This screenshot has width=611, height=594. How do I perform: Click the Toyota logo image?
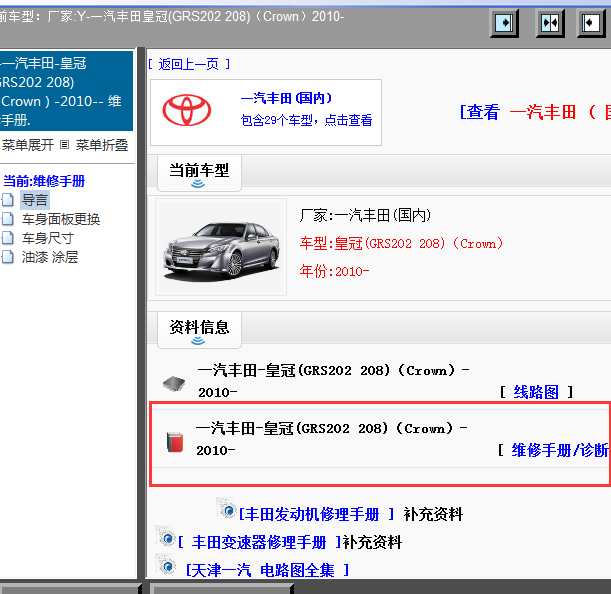click(187, 110)
